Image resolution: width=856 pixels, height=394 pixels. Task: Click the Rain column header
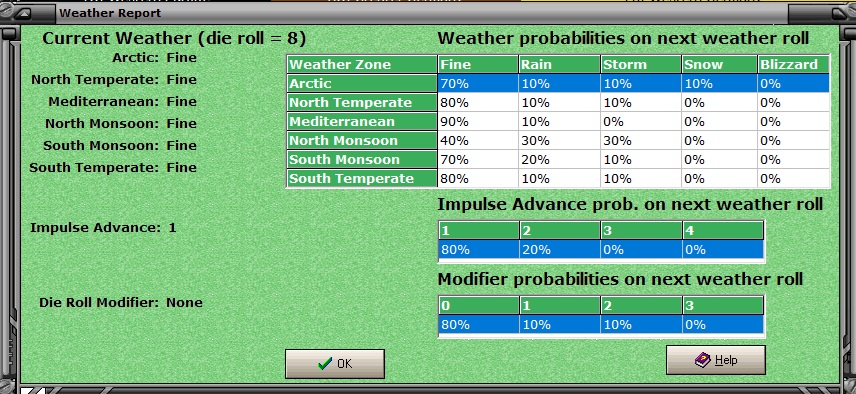coord(560,64)
